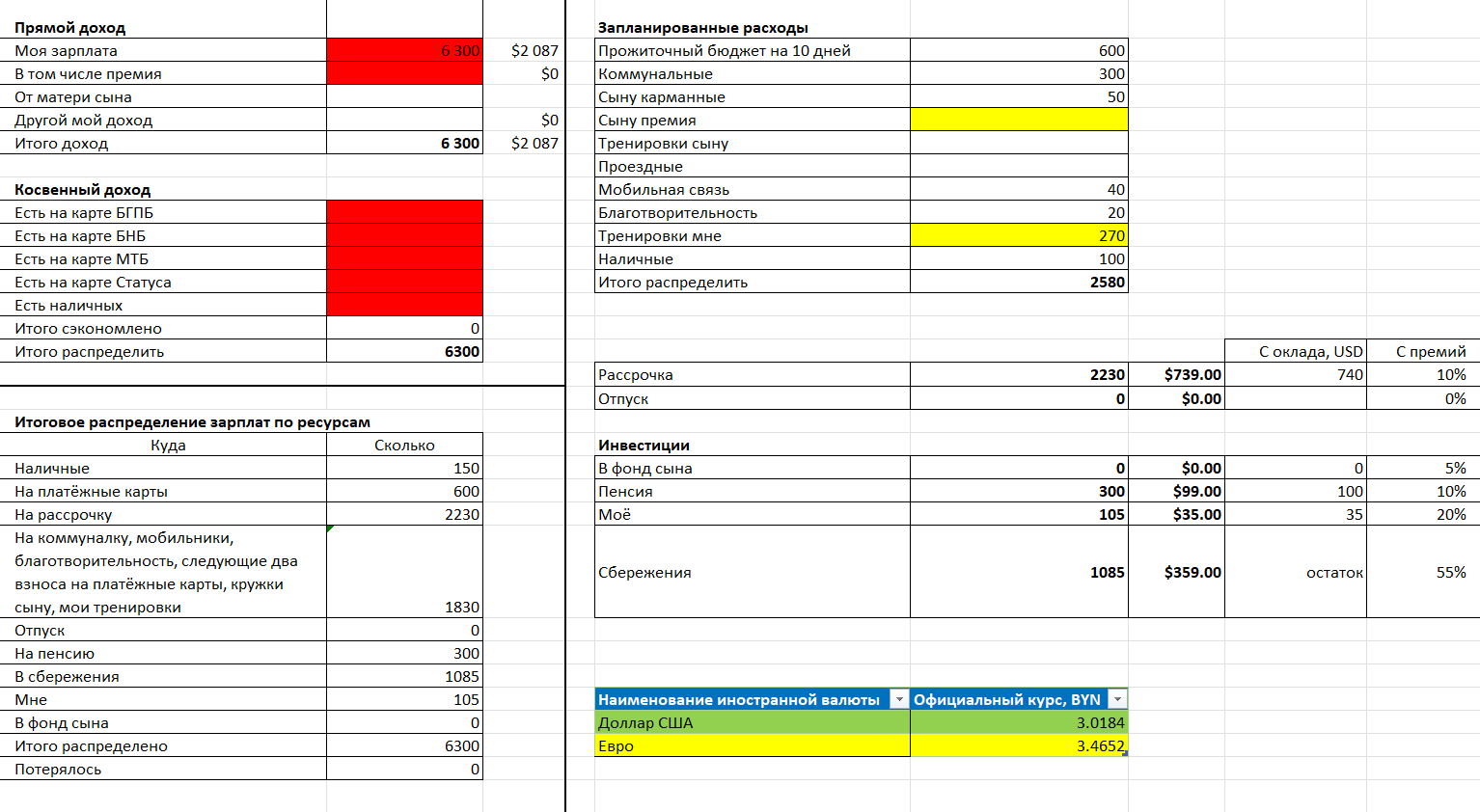Click the yellow "Евро" cell
1480x812 pixels.
click(753, 745)
